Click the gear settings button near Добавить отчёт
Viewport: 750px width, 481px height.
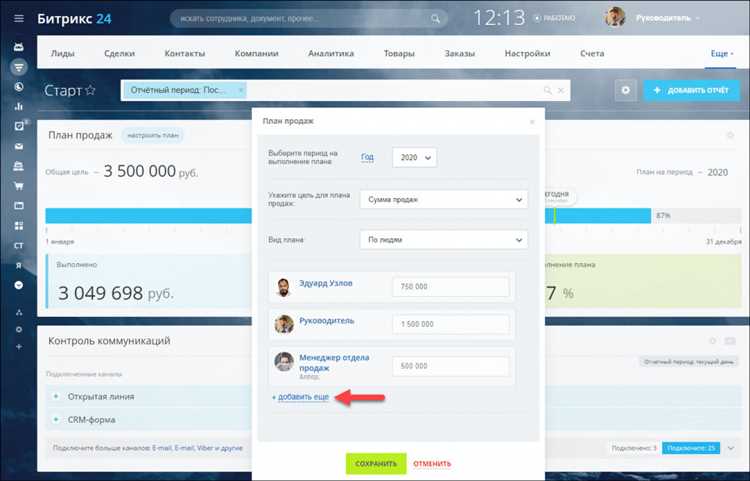coord(625,90)
